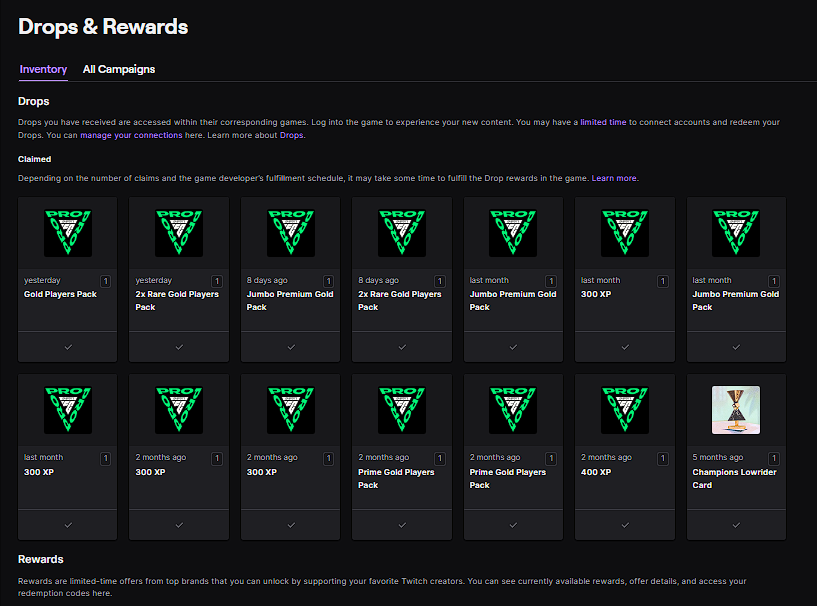Select the Inventory tab
817x606 pixels.
tap(43, 69)
